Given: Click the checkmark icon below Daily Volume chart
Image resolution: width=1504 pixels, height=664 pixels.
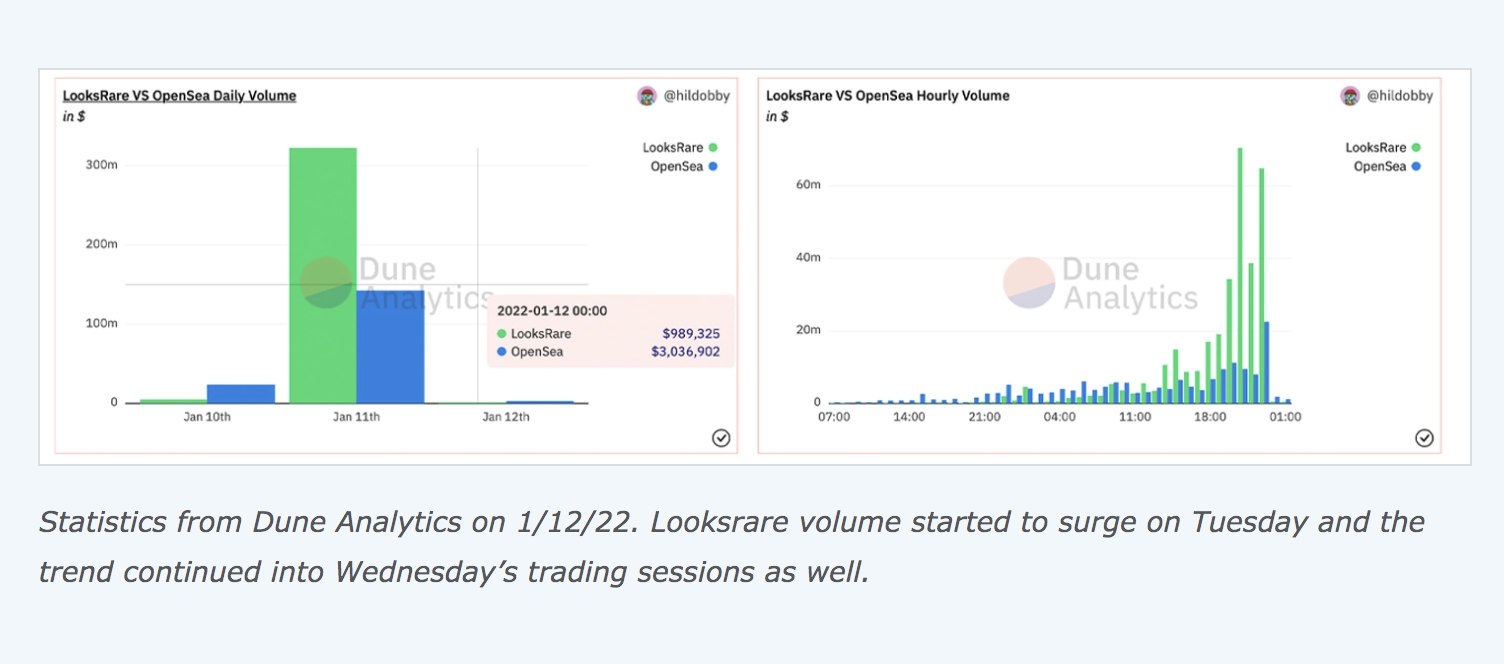Looking at the screenshot, I should coord(721,438).
